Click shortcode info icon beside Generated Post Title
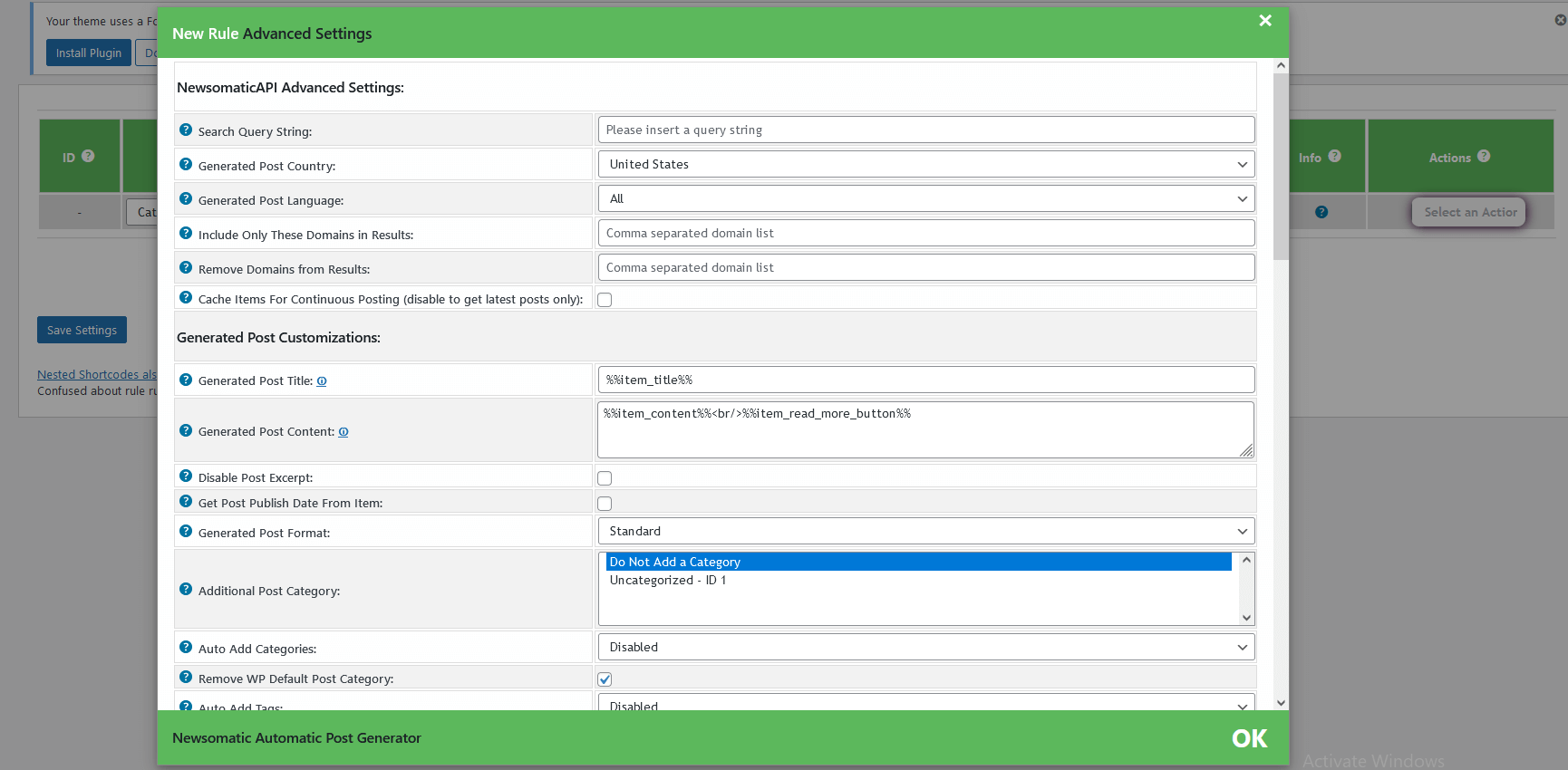 [322, 381]
